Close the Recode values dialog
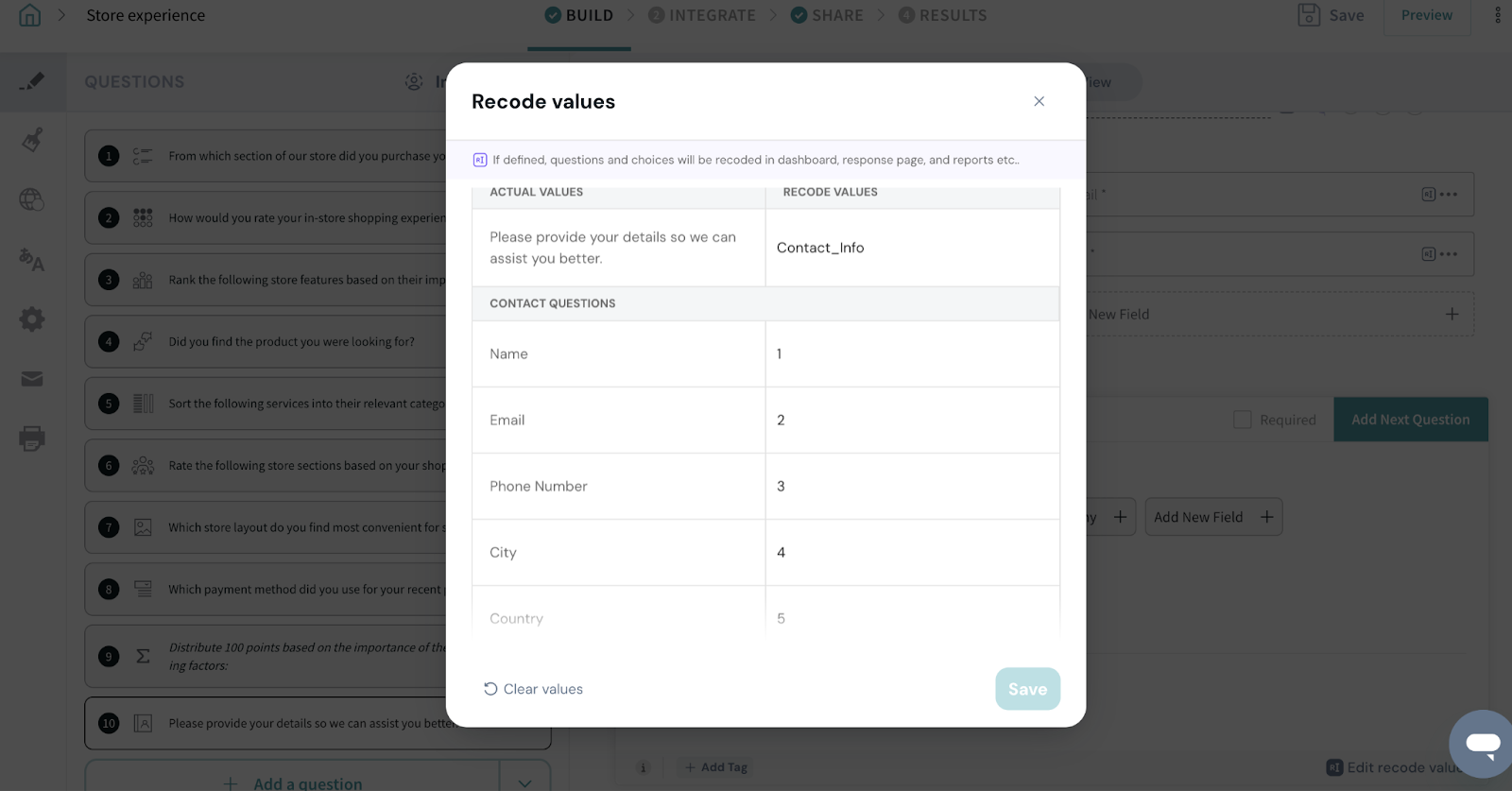This screenshot has width=1512, height=791. [x=1039, y=101]
